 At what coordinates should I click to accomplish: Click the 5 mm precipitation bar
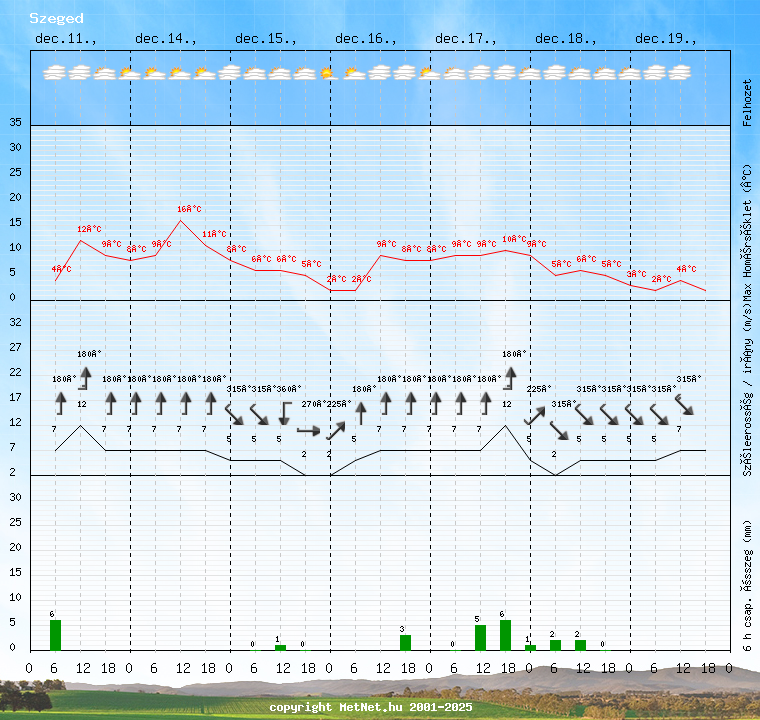(x=480, y=637)
